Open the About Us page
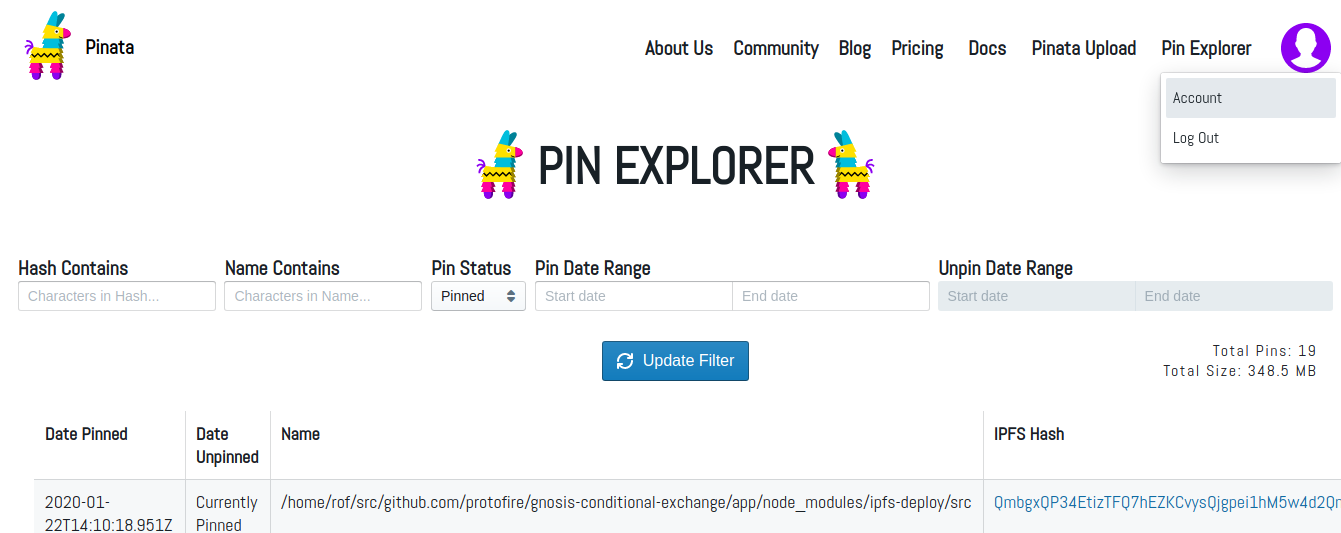 click(679, 48)
